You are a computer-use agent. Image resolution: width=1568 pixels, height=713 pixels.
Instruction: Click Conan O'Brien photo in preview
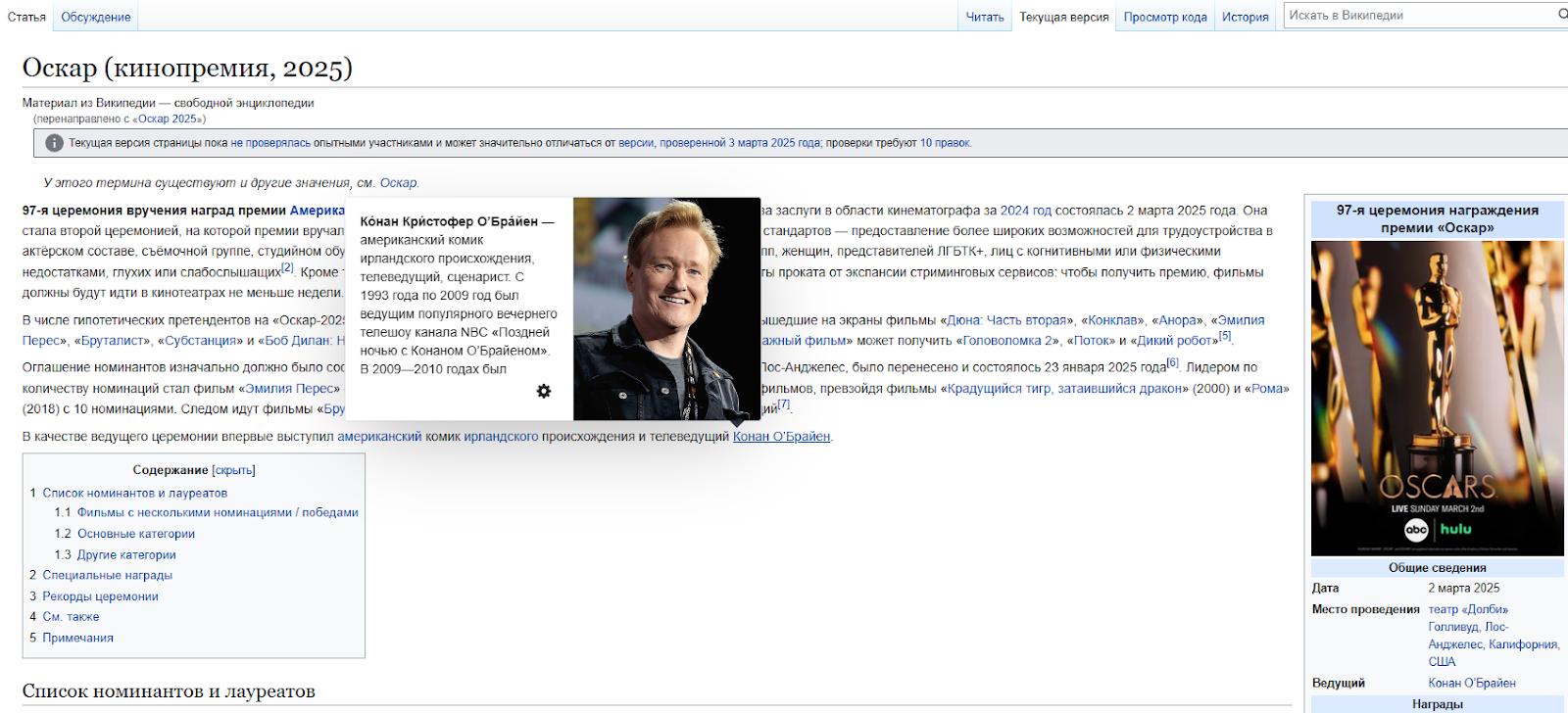point(666,309)
